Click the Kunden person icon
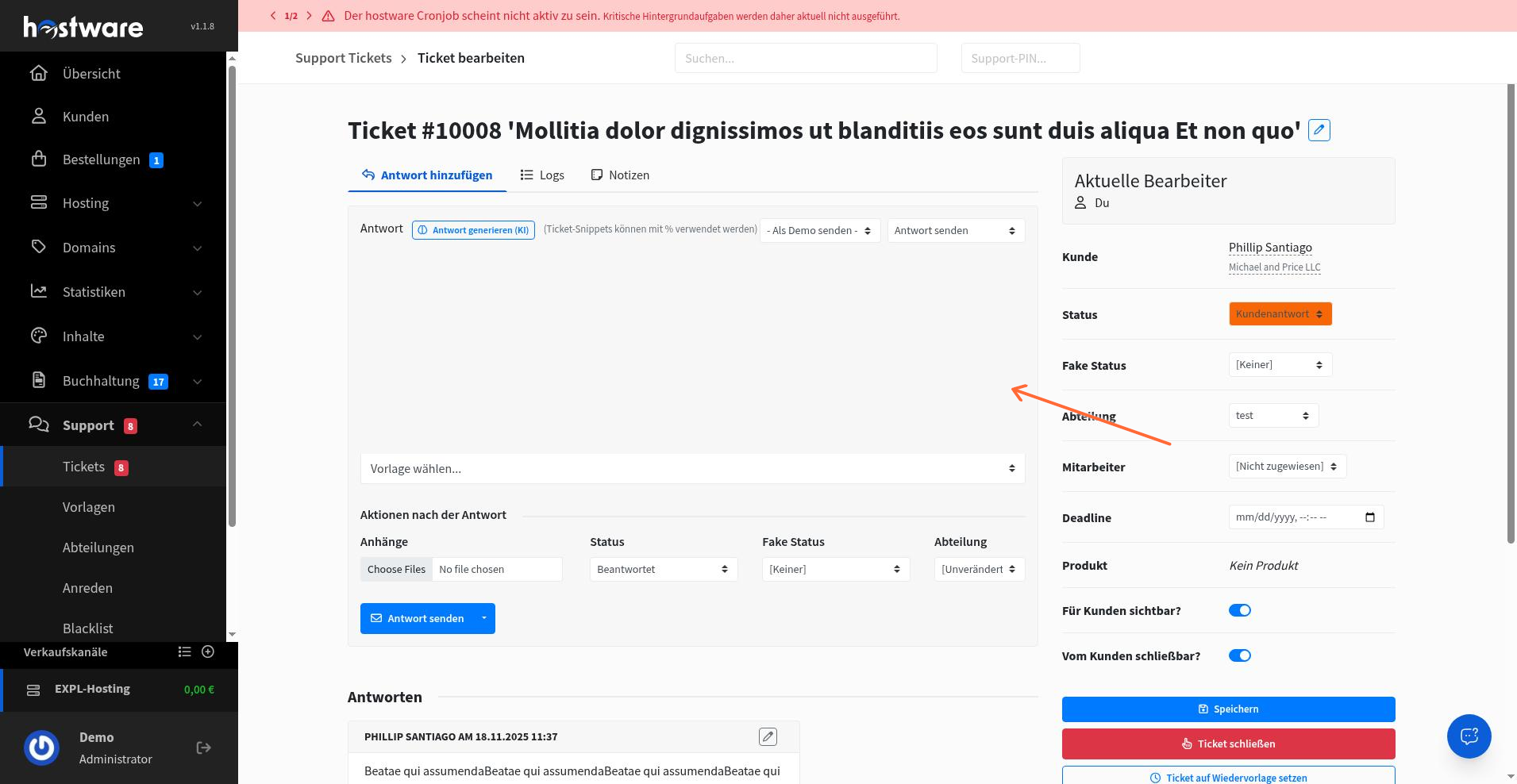Screen dimensions: 1517x784 pyautogui.click(x=38, y=116)
